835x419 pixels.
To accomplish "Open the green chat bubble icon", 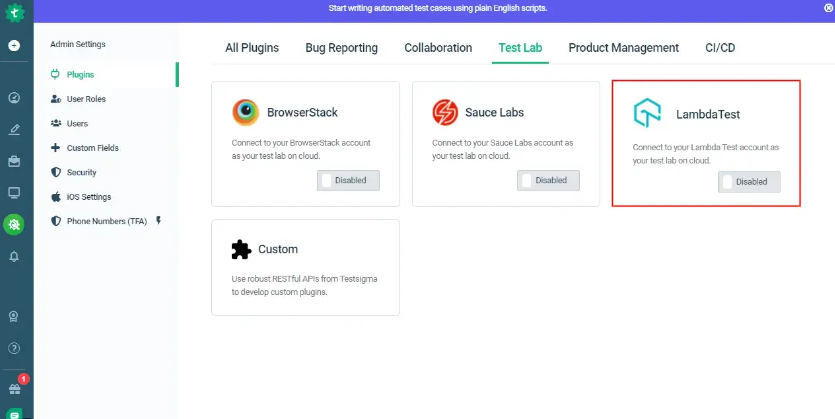I will tap(14, 414).
